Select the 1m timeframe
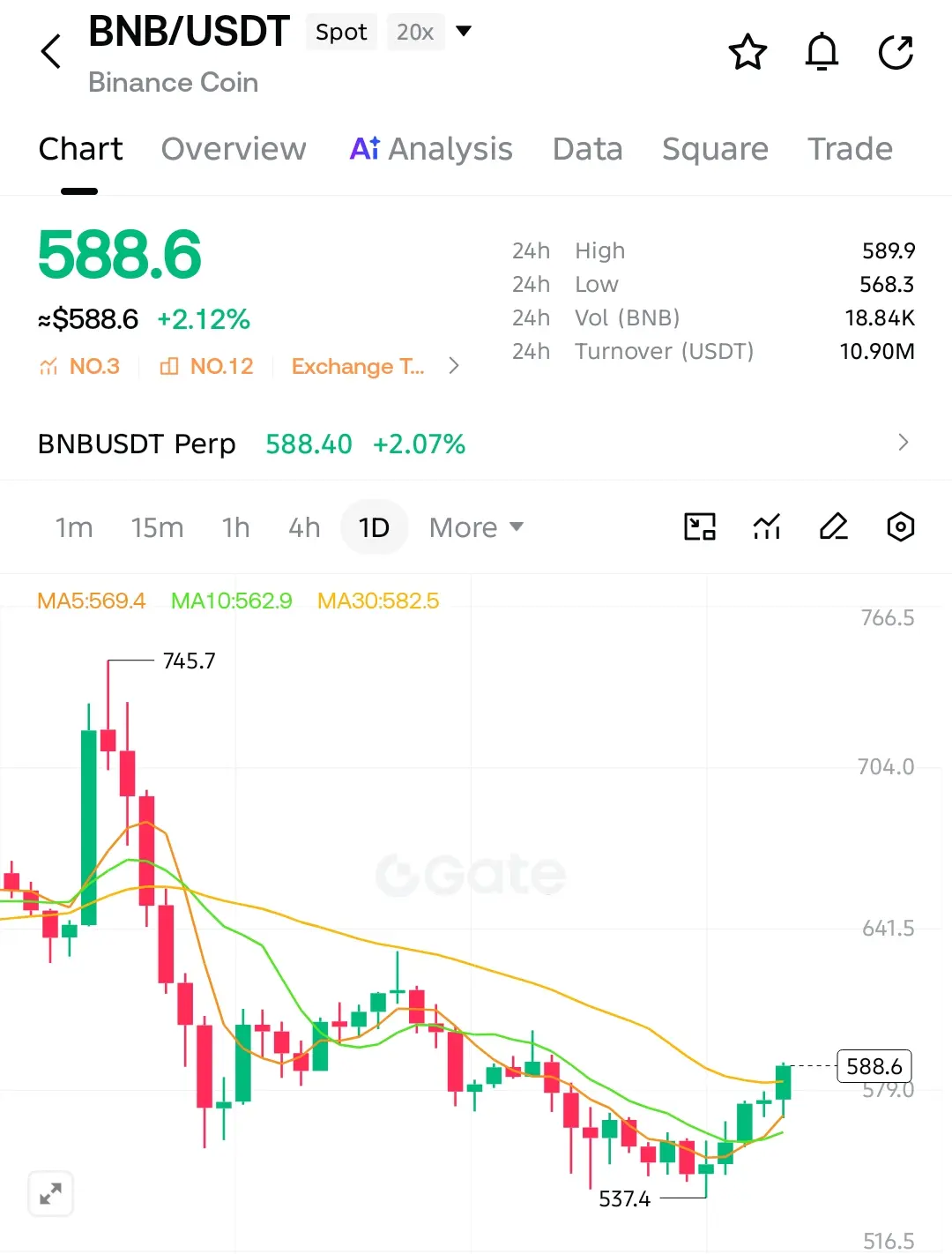952x1254 pixels. click(x=74, y=527)
